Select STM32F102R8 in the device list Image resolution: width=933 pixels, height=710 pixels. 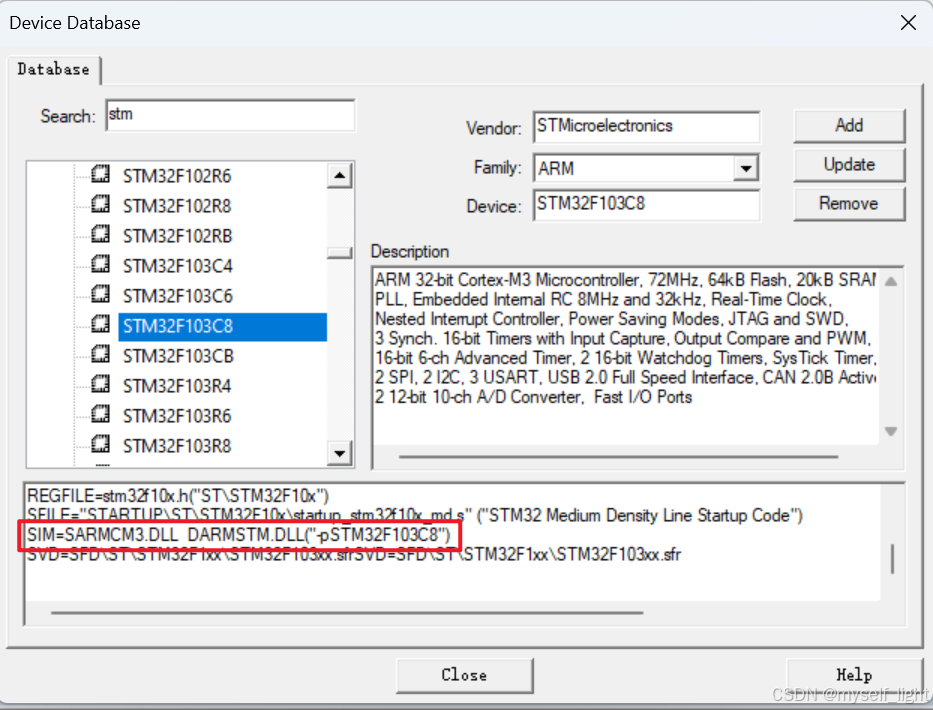point(177,206)
